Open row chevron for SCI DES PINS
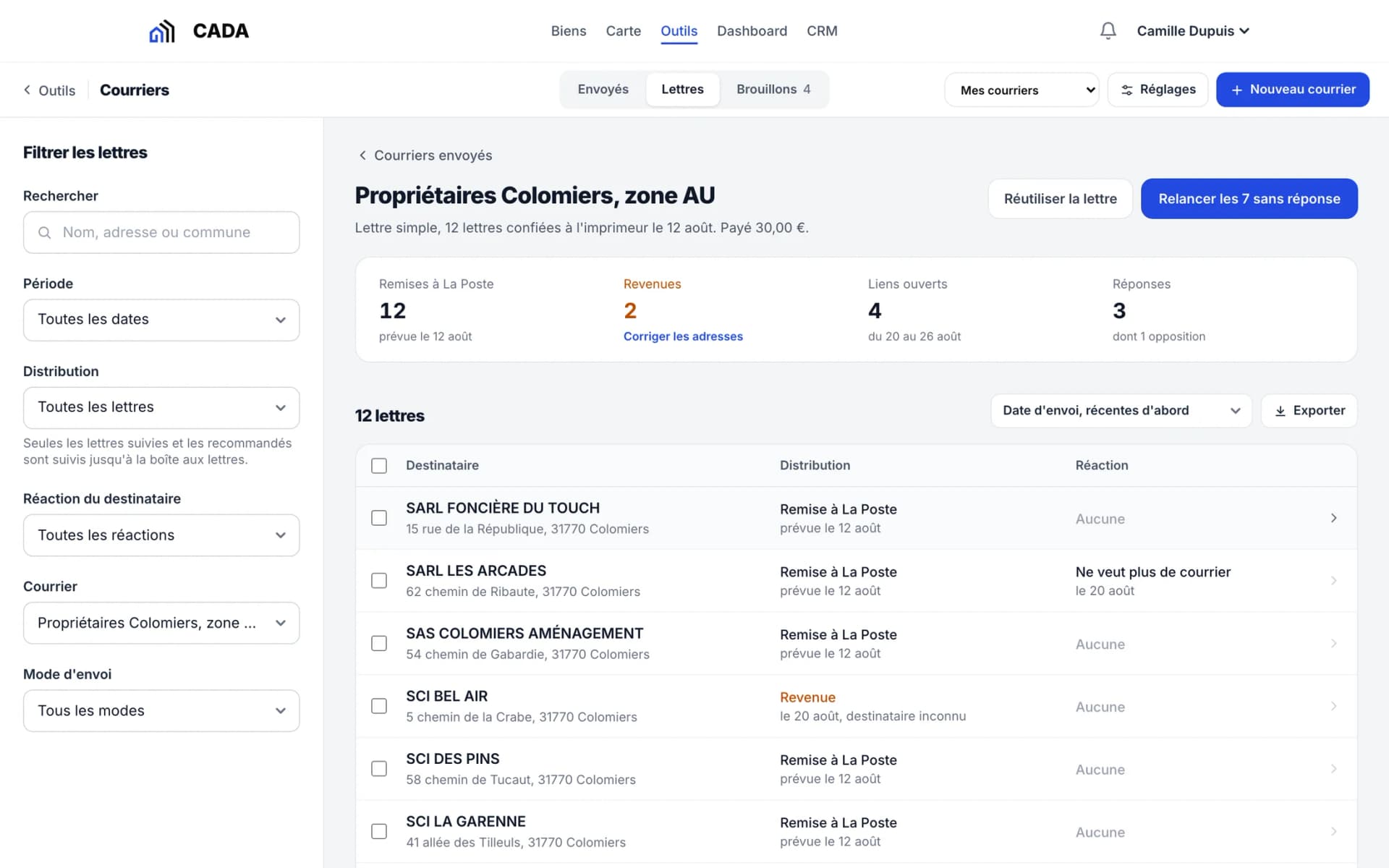Screen dimensions: 1389x868 tap(1333, 769)
